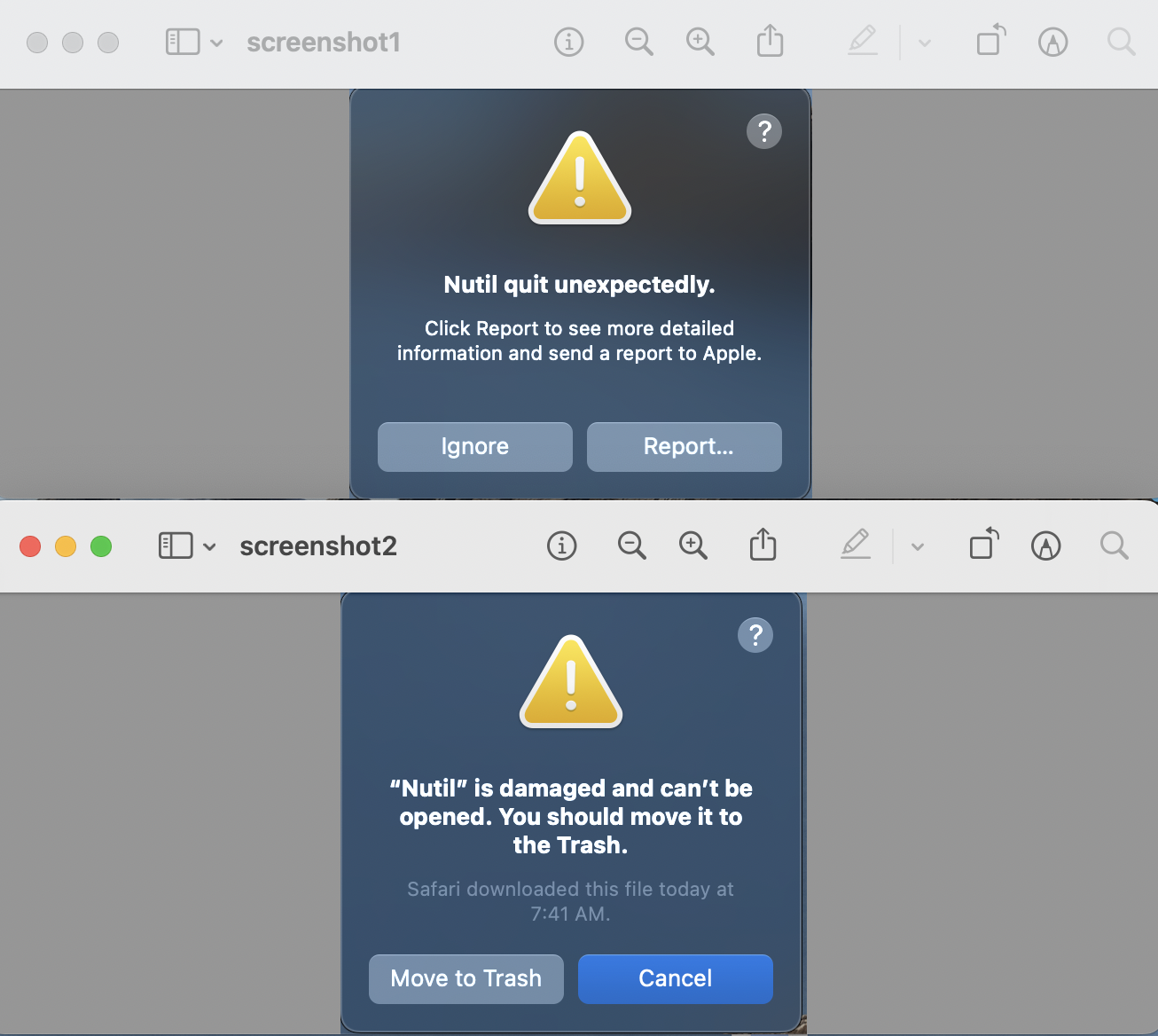Toggle sidebar button in screenshot1 window
The height and width of the screenshot is (1036, 1158).
tap(183, 42)
